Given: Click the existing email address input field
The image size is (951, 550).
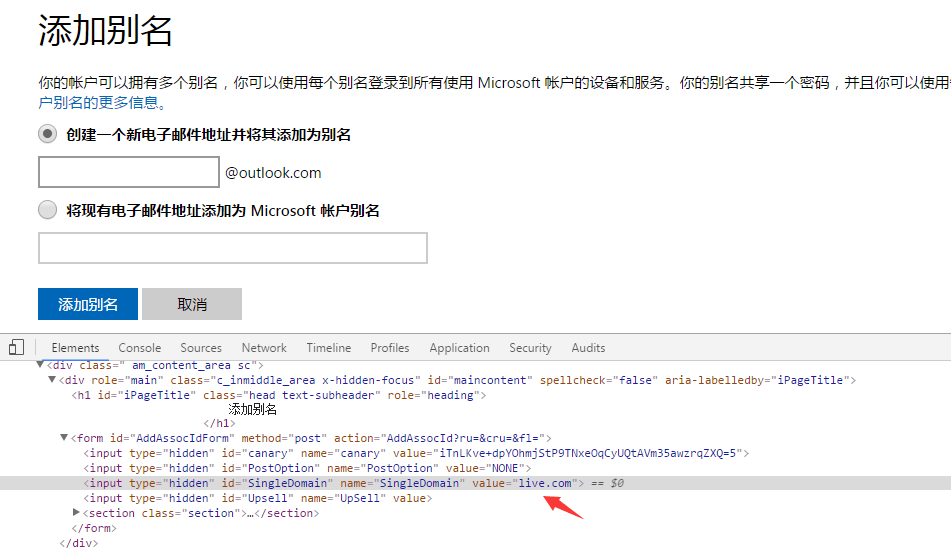Looking at the screenshot, I should 233,248.
